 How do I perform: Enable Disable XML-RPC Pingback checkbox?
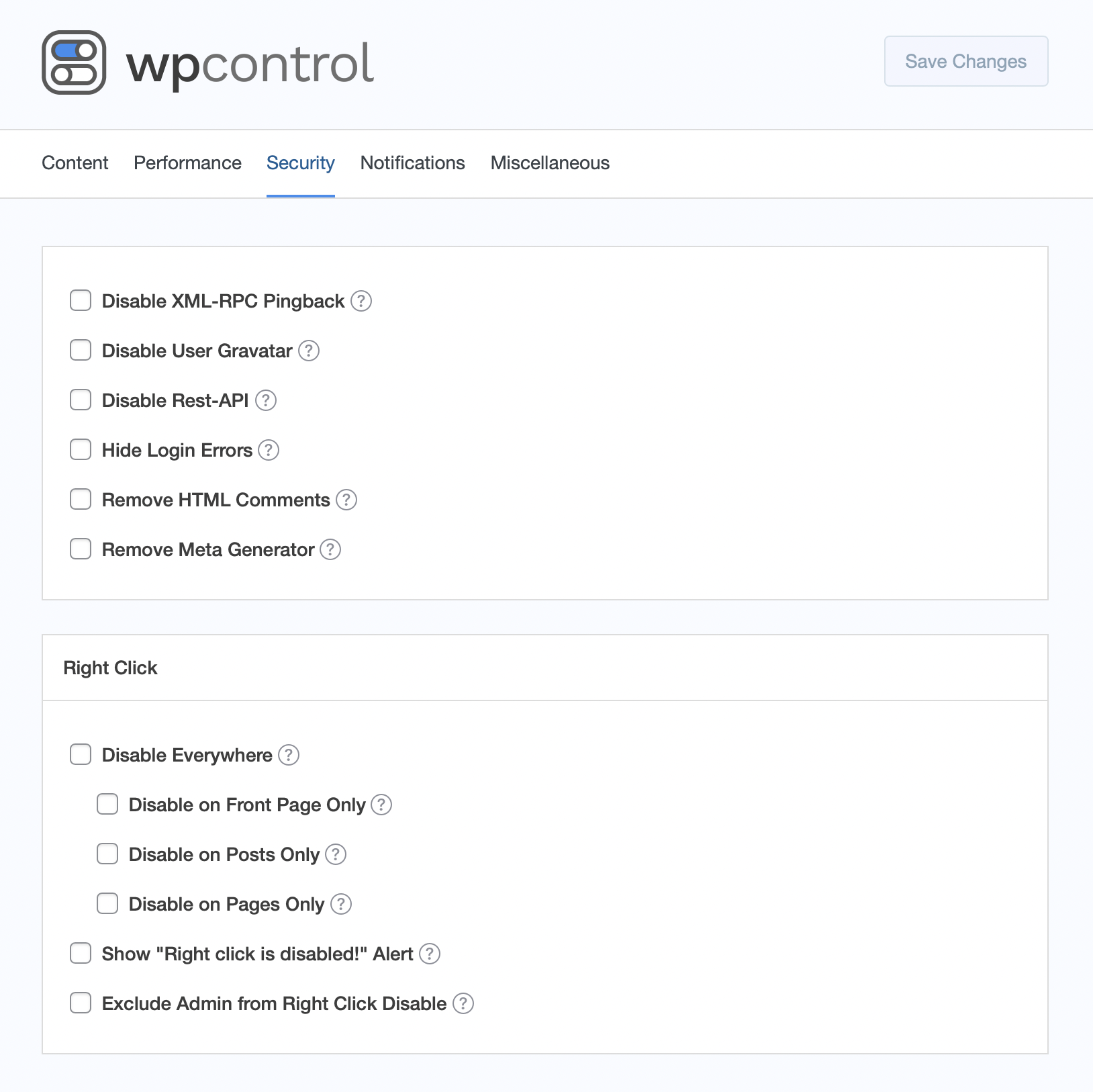point(81,300)
